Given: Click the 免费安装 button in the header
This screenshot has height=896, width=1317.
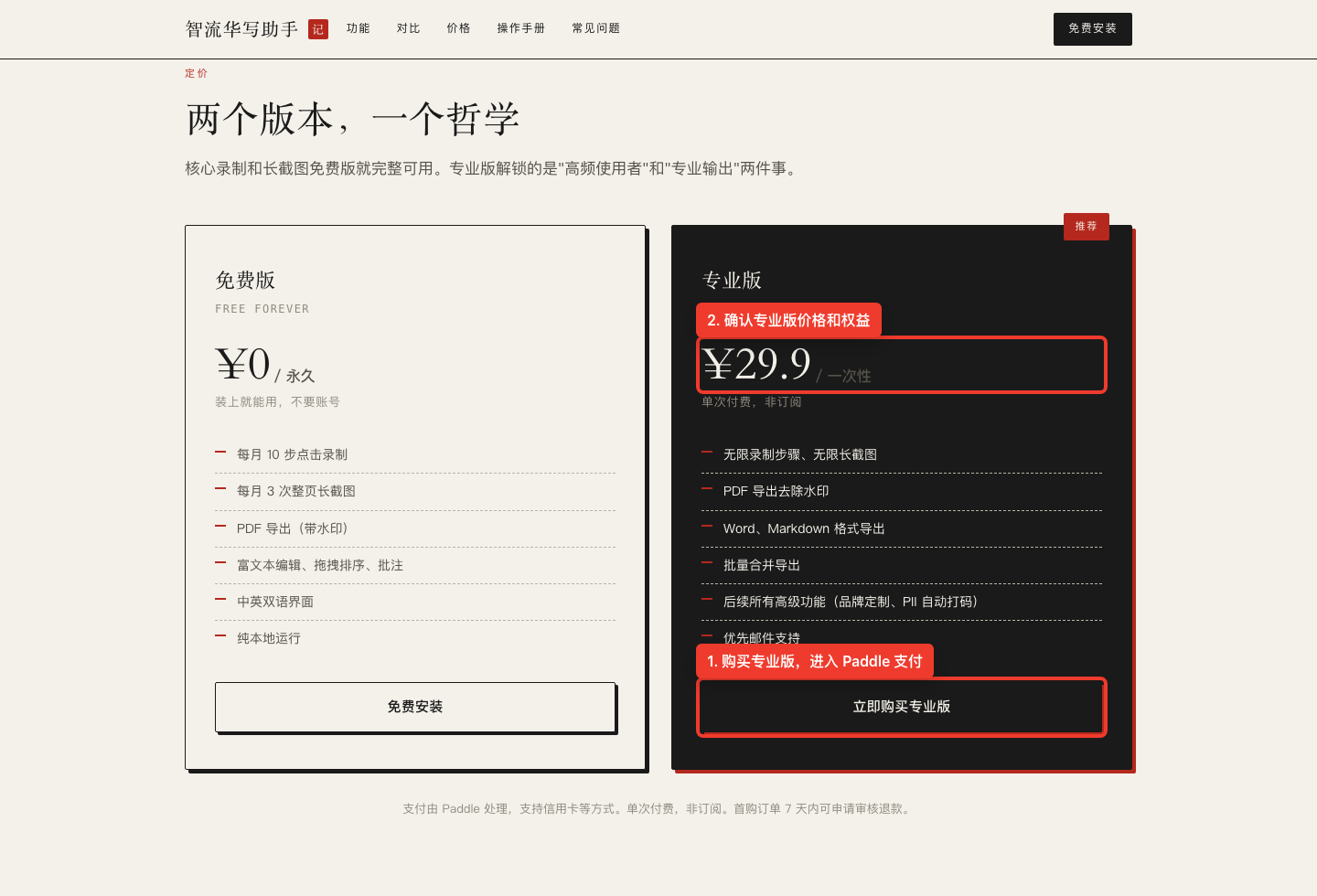Looking at the screenshot, I should coord(1093,29).
